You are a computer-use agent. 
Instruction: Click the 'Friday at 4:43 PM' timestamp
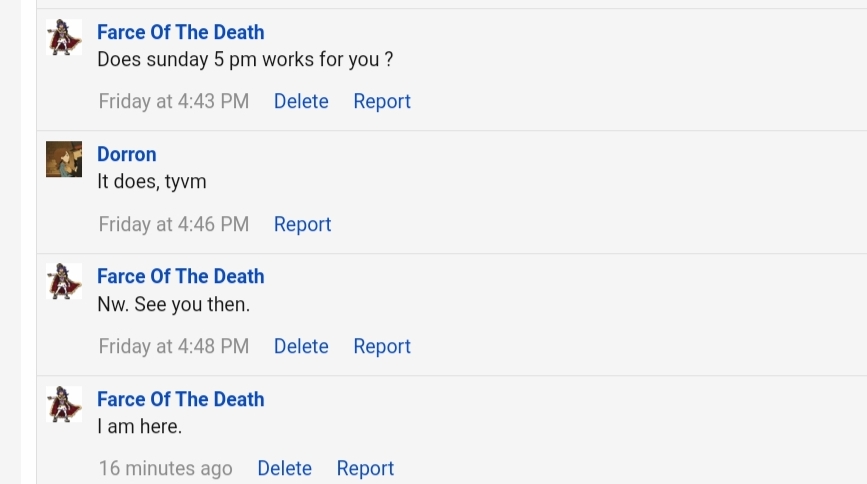174,101
